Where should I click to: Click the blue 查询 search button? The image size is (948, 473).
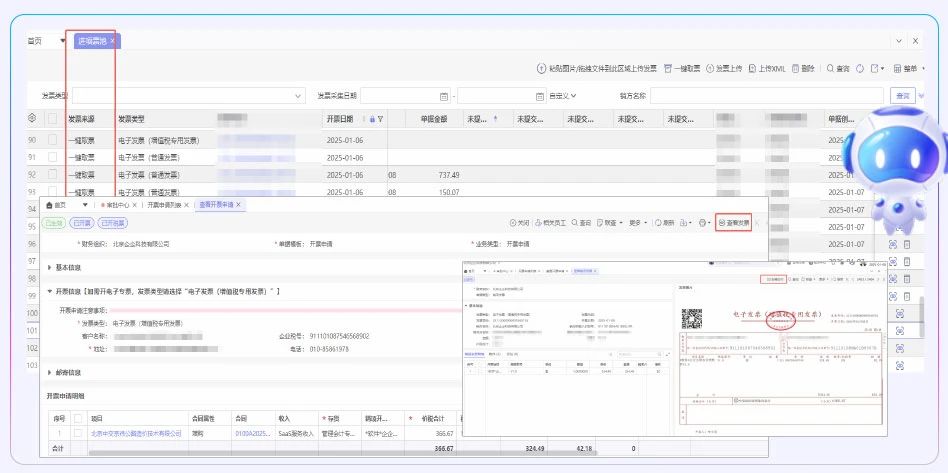(x=904, y=96)
